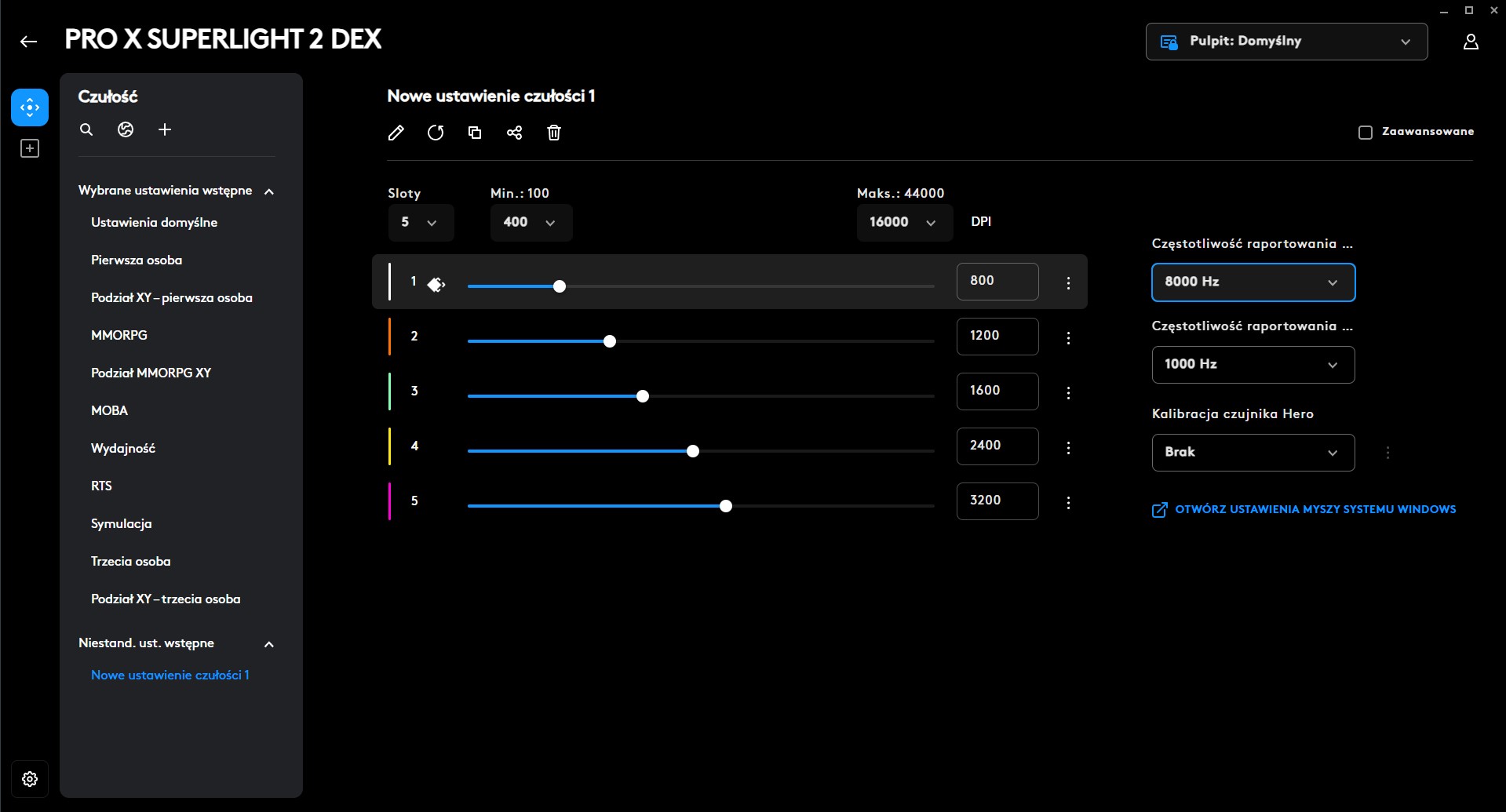This screenshot has width=1506, height=812.
Task: Rename preset with pencil icon
Action: click(x=396, y=133)
